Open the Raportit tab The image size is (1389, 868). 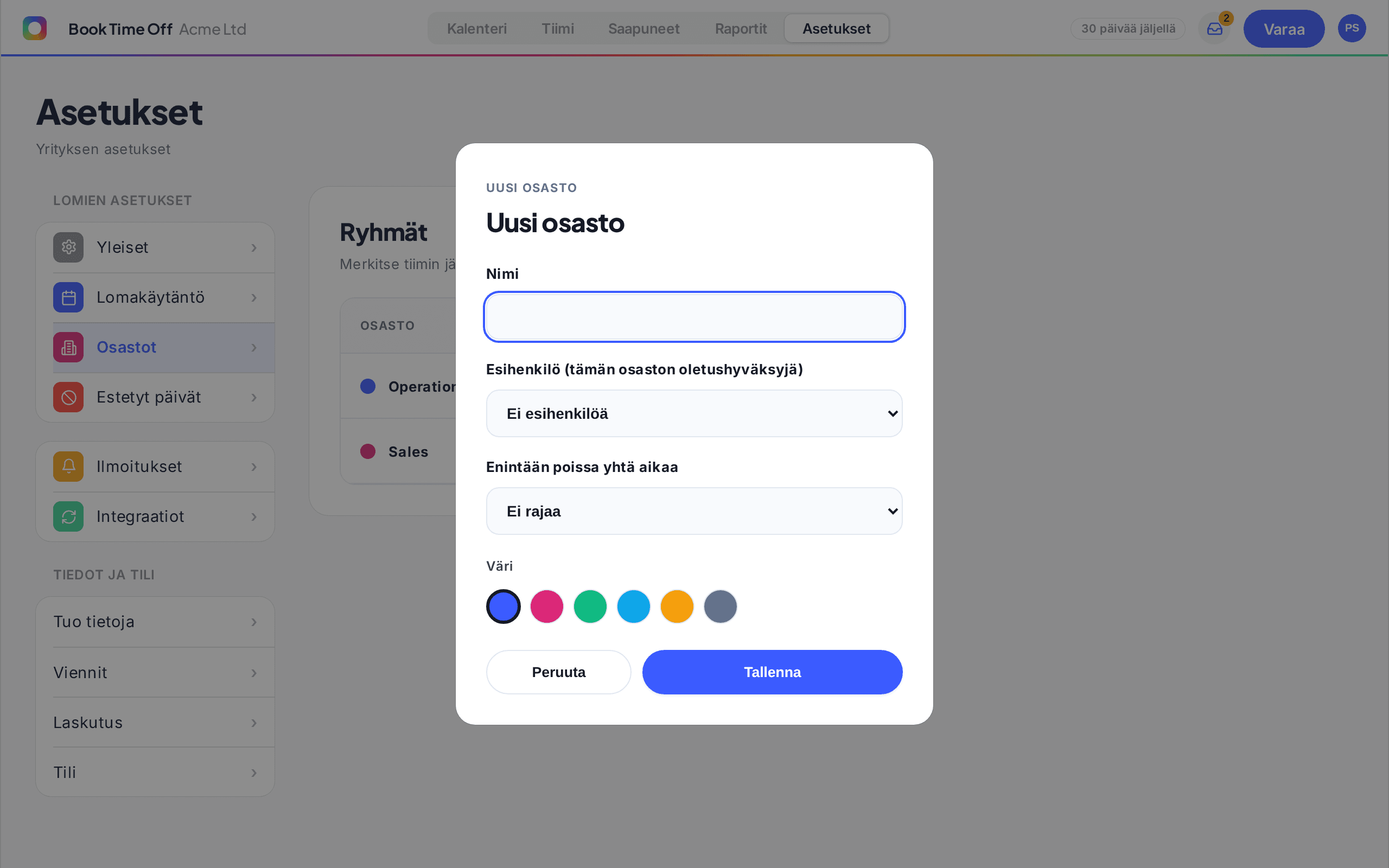pos(741,29)
